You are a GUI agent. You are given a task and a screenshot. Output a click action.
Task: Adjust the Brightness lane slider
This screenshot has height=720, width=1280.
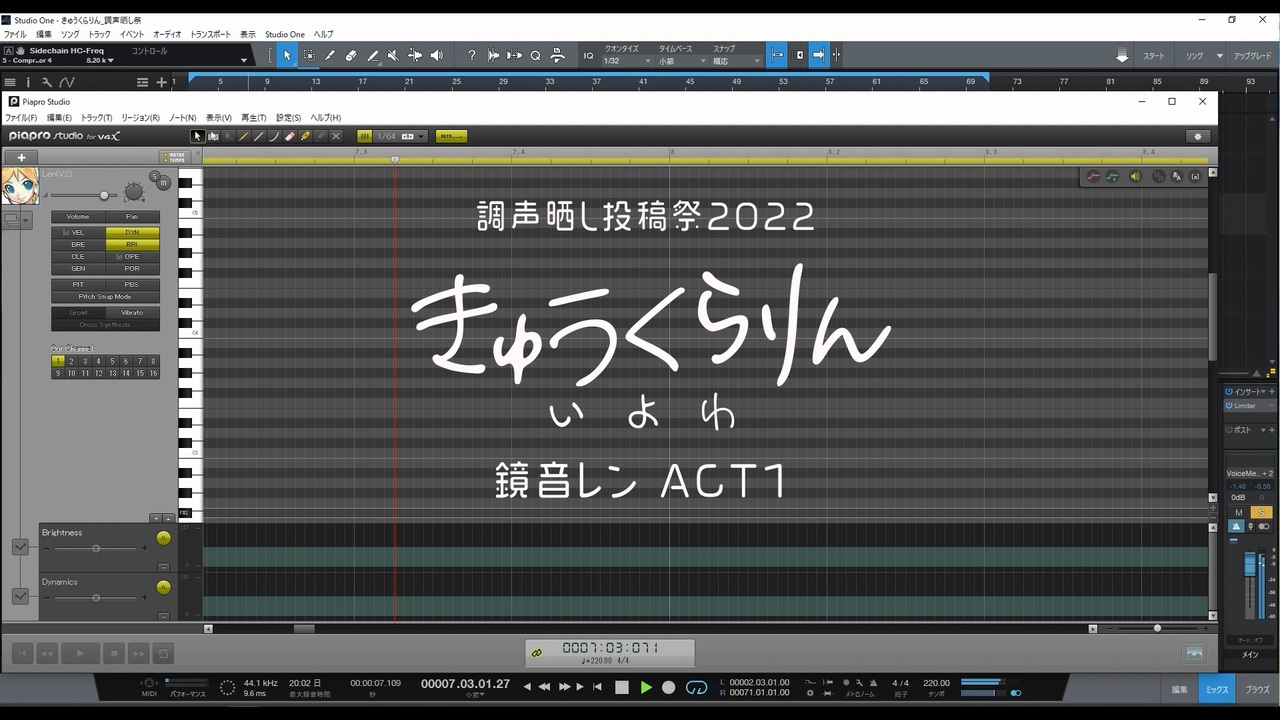point(96,548)
